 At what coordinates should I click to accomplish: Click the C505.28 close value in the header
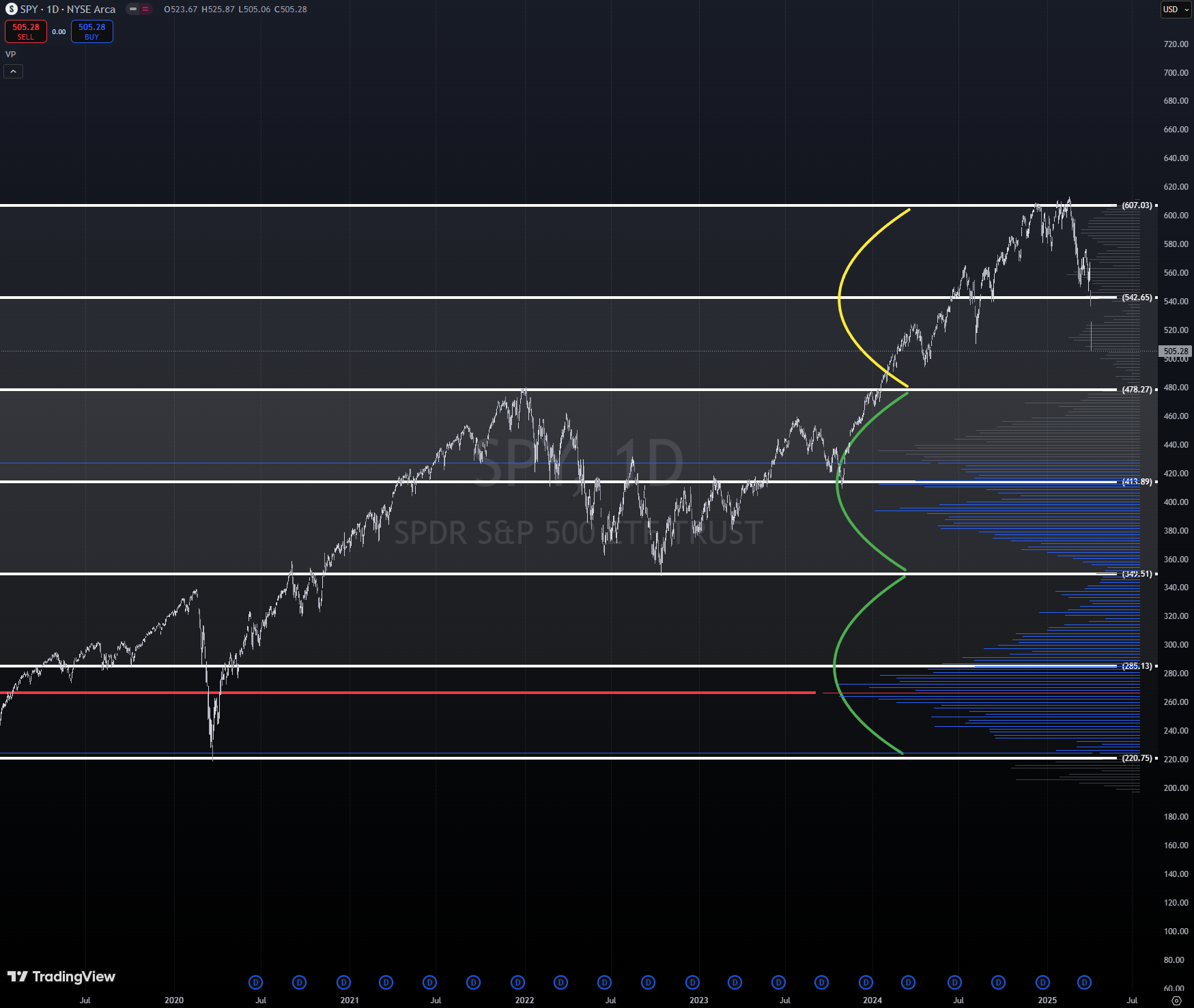[x=291, y=10]
